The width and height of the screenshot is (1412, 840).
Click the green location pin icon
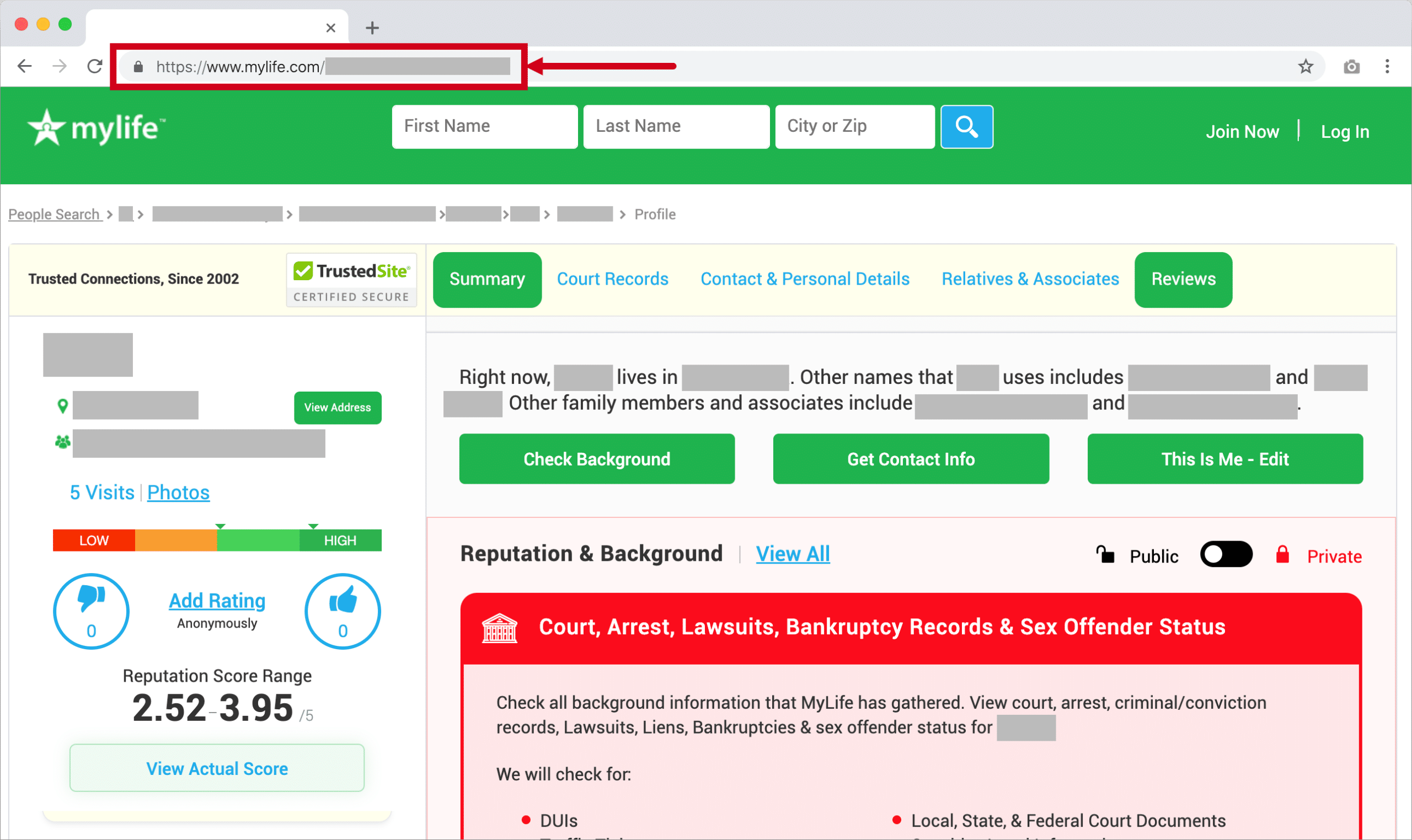coord(63,406)
